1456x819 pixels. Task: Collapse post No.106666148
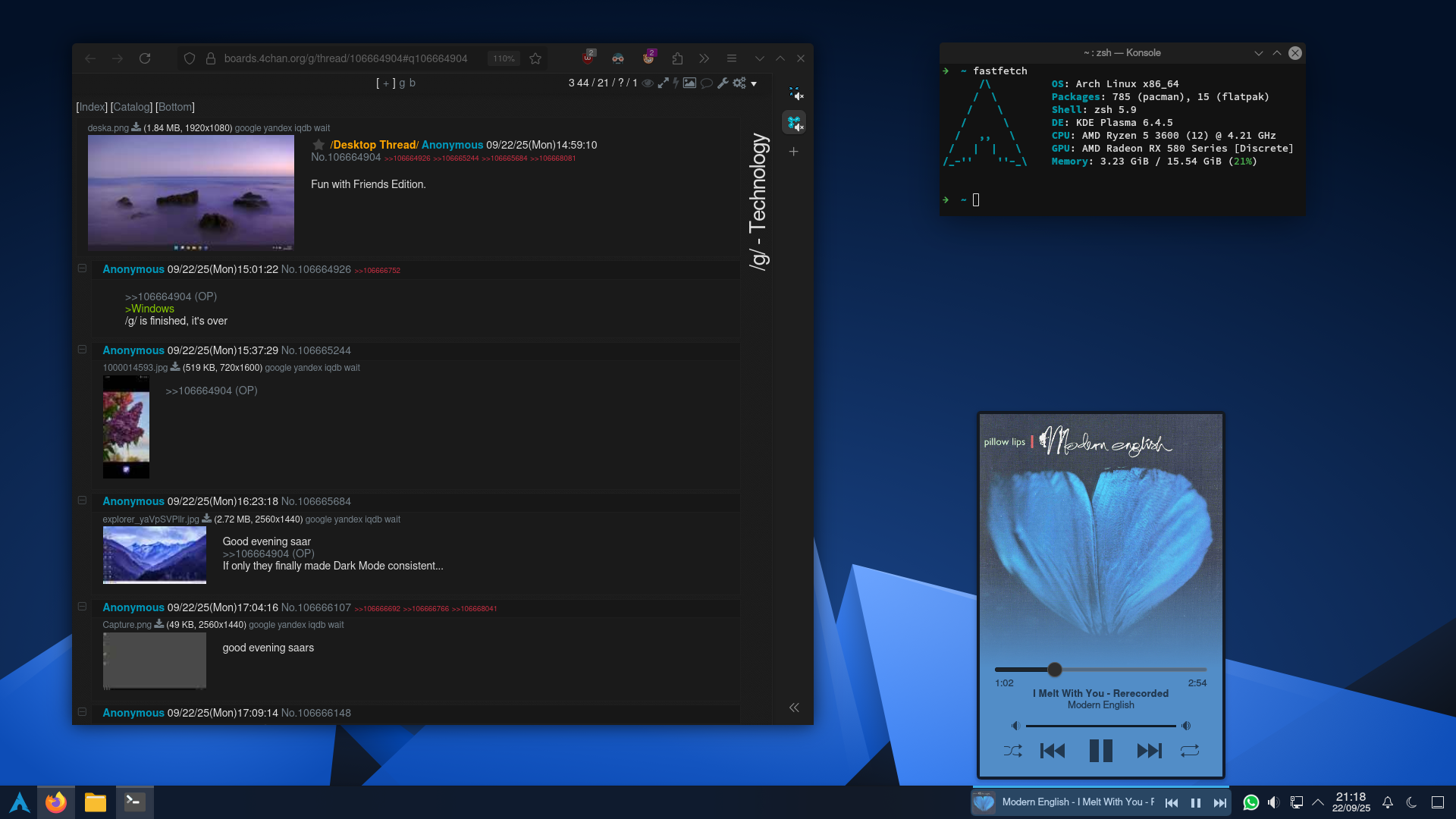[82, 712]
